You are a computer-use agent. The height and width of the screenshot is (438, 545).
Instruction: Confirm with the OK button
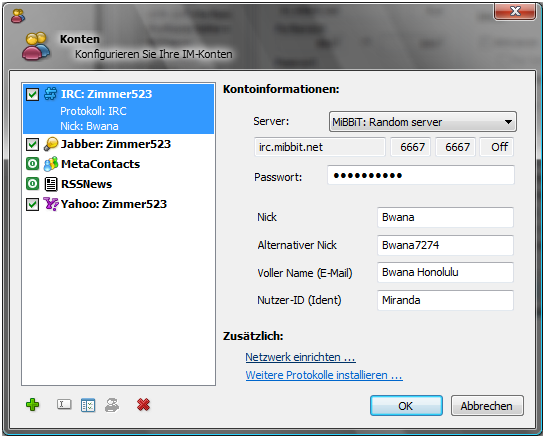(406, 406)
